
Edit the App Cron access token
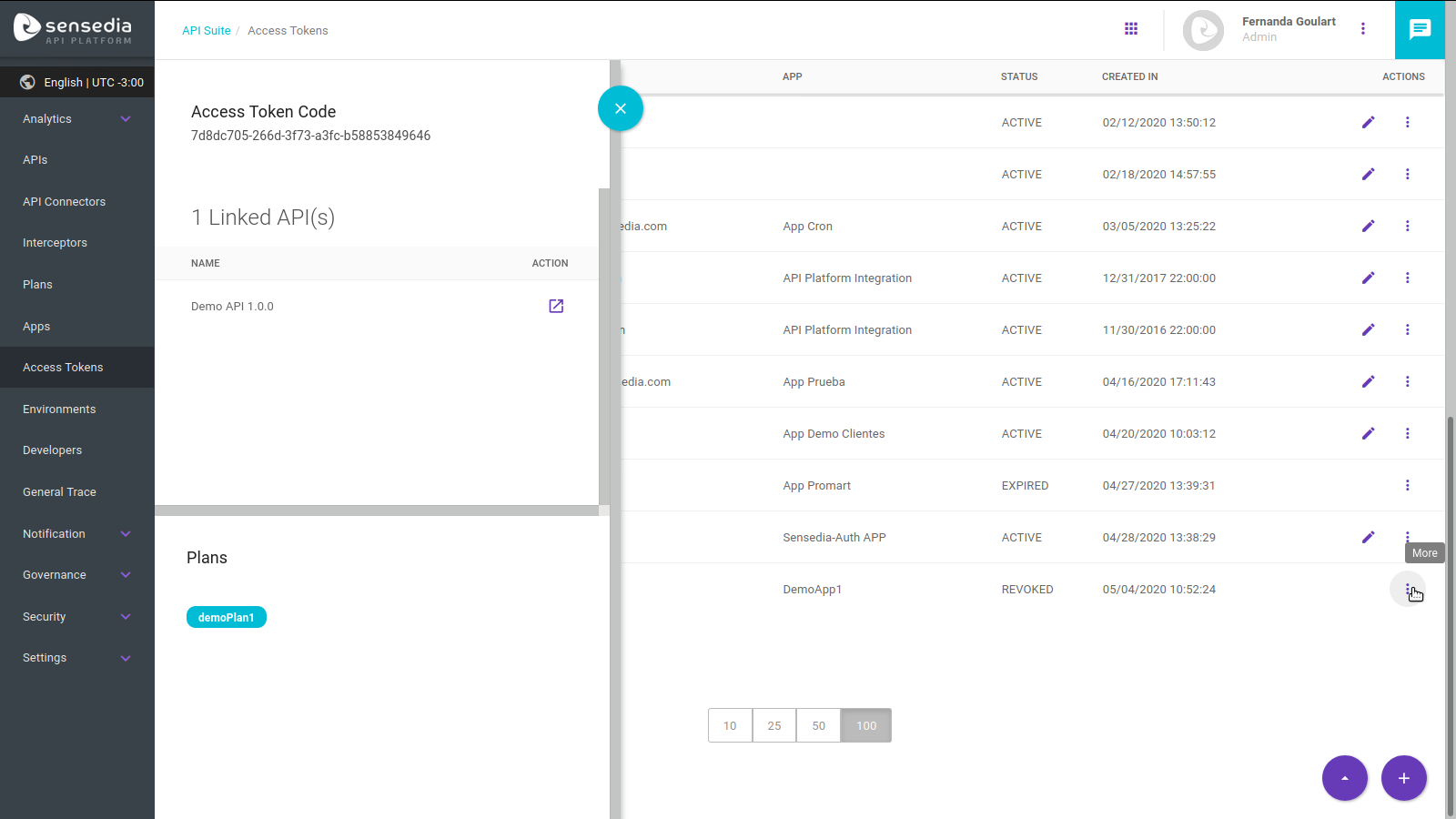(x=1368, y=226)
